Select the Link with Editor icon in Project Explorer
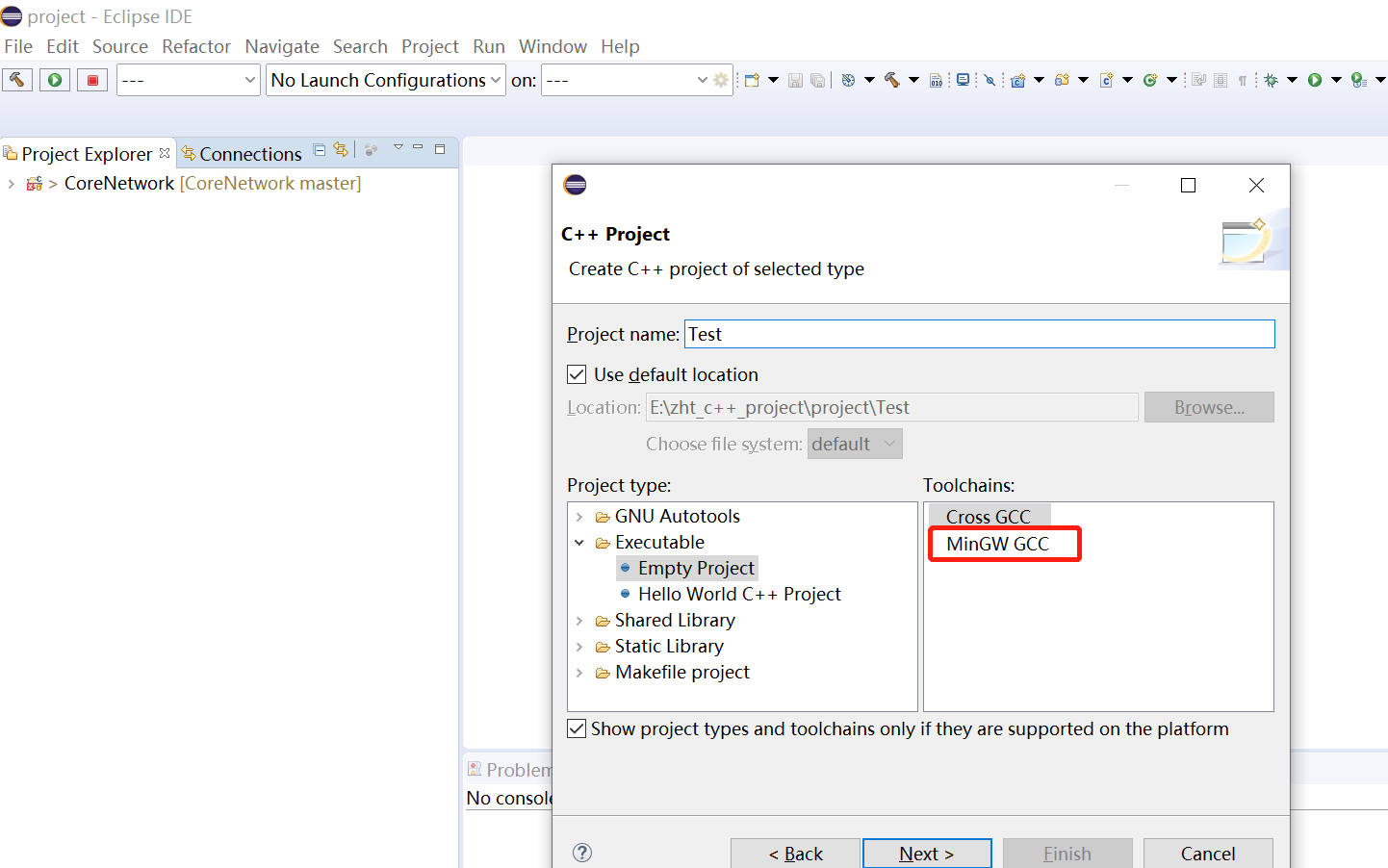The image size is (1388, 868). [x=341, y=150]
